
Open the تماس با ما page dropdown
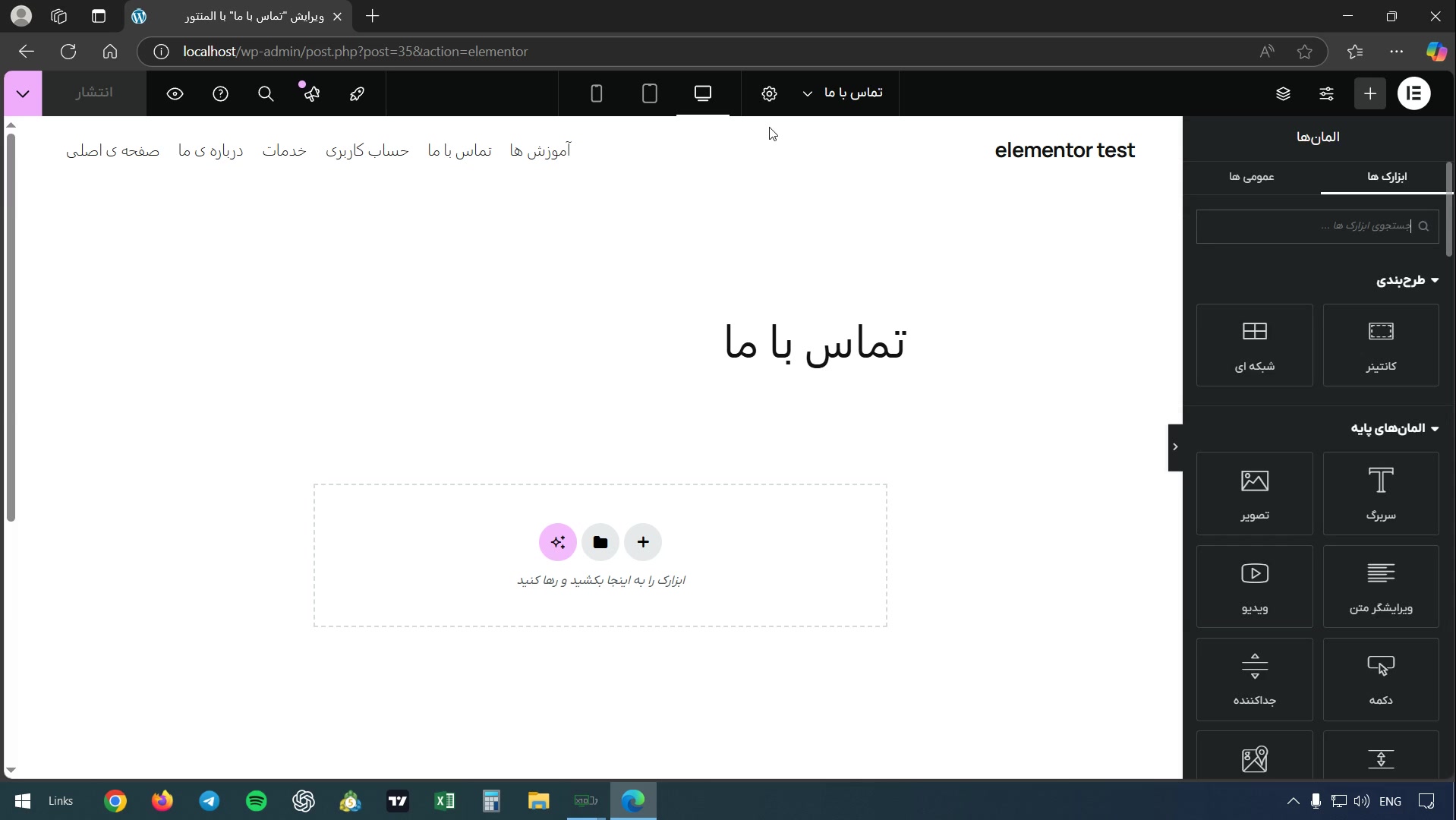pos(843,93)
